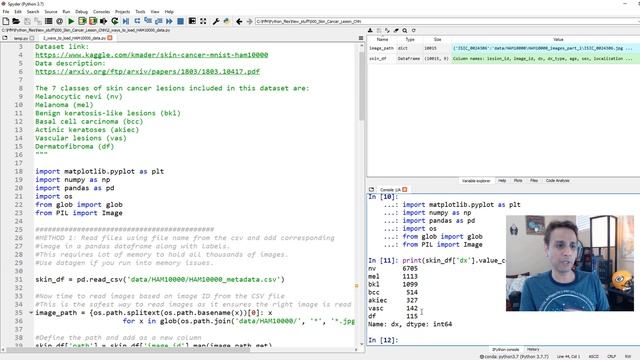Viewport: 640px width, 360px height.
Task: Open the arxiv PDF link
Action: point(147,71)
